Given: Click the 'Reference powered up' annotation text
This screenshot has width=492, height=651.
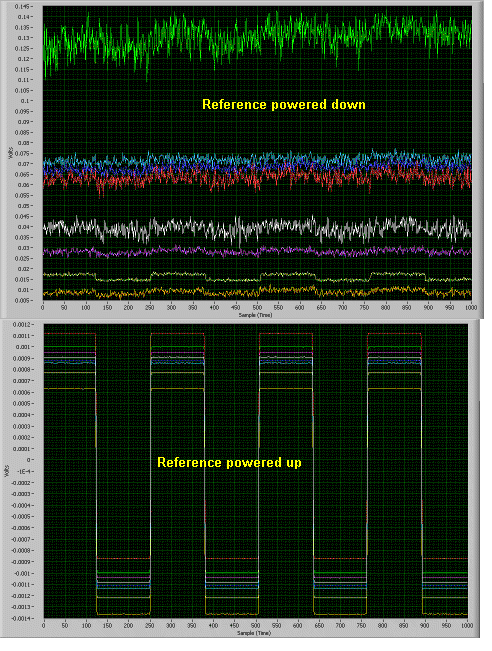Looking at the screenshot, I should click(x=229, y=463).
